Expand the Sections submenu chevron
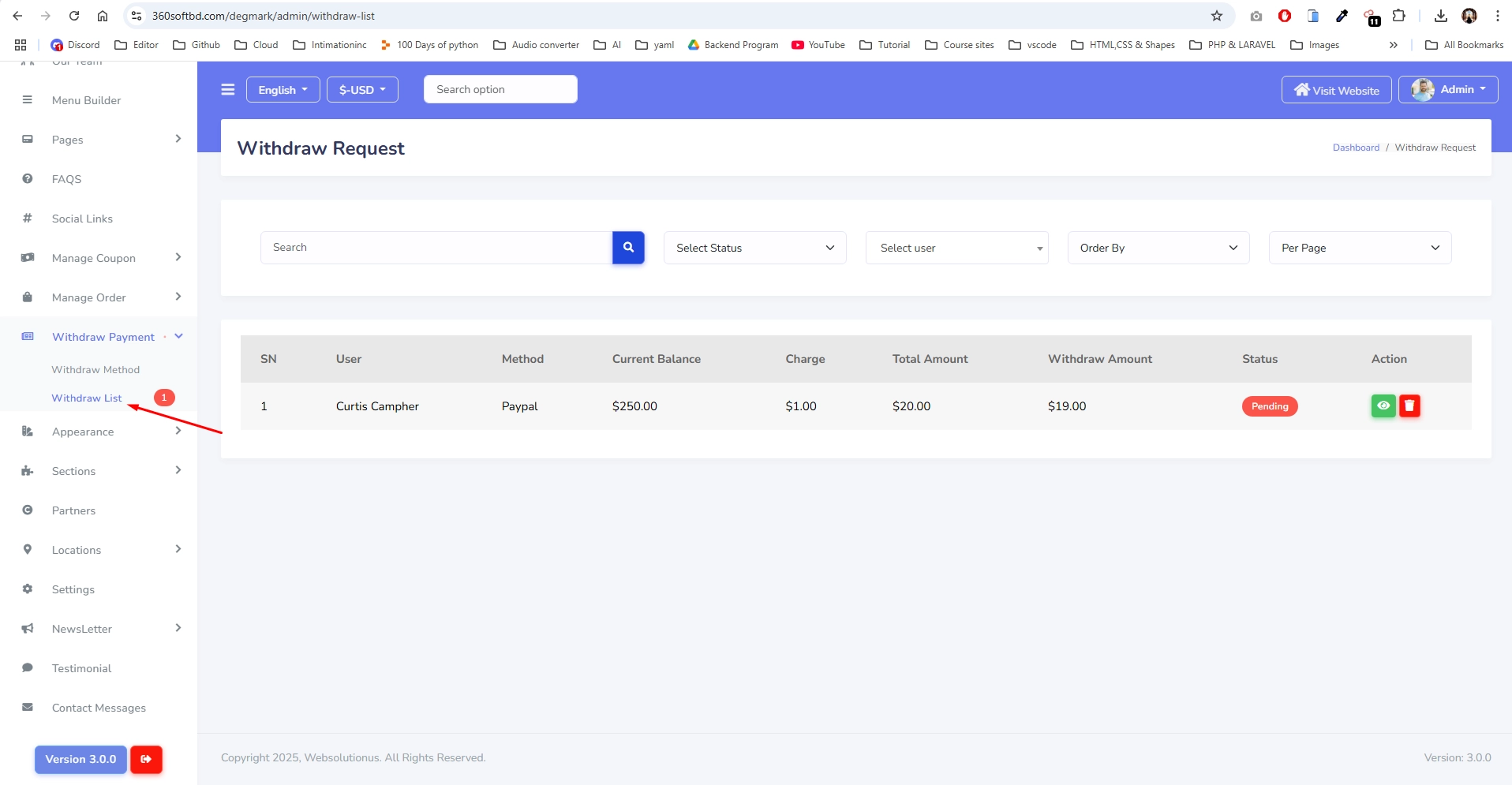The image size is (1512, 785). 178,470
